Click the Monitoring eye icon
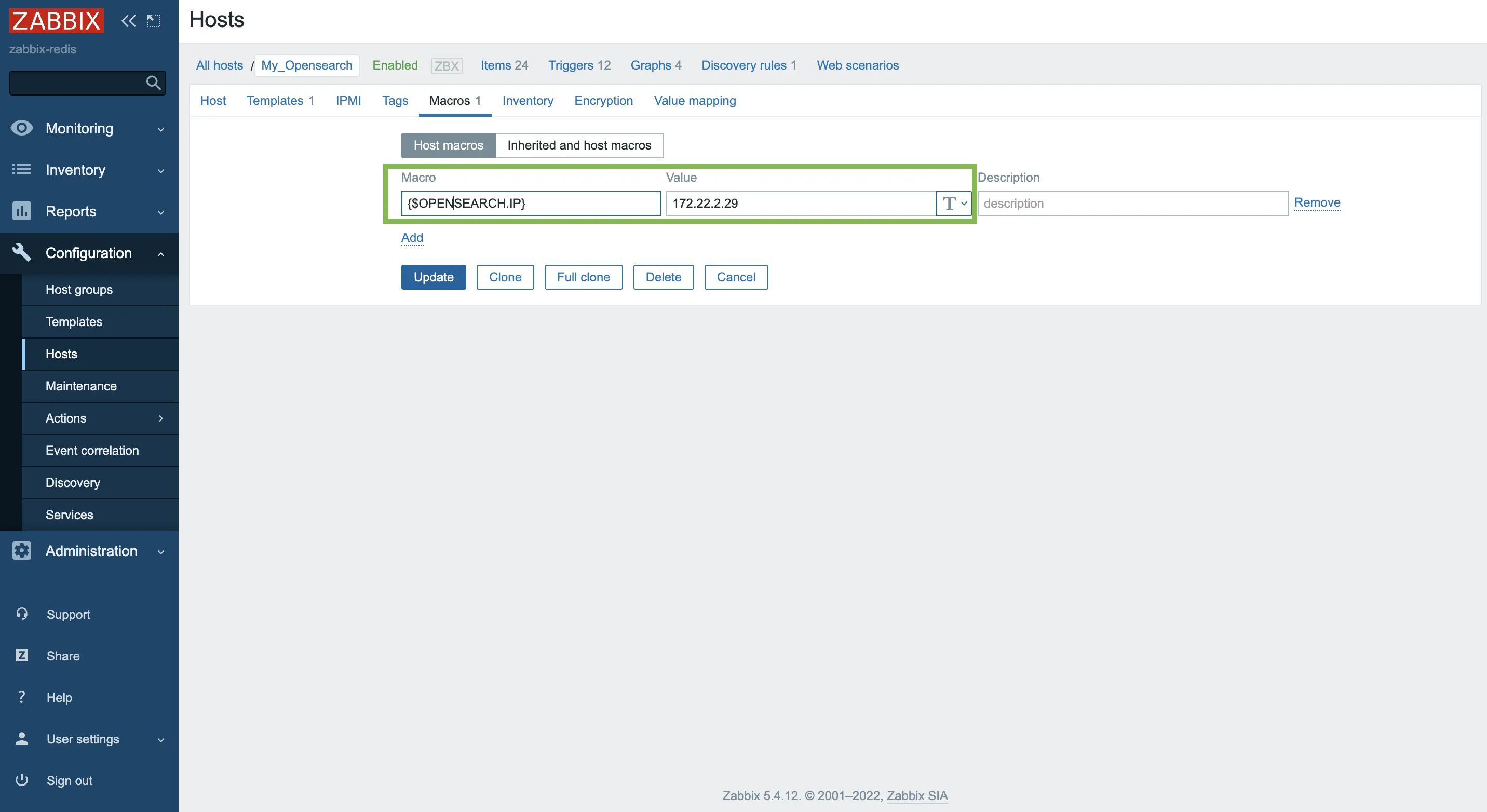 (x=22, y=128)
